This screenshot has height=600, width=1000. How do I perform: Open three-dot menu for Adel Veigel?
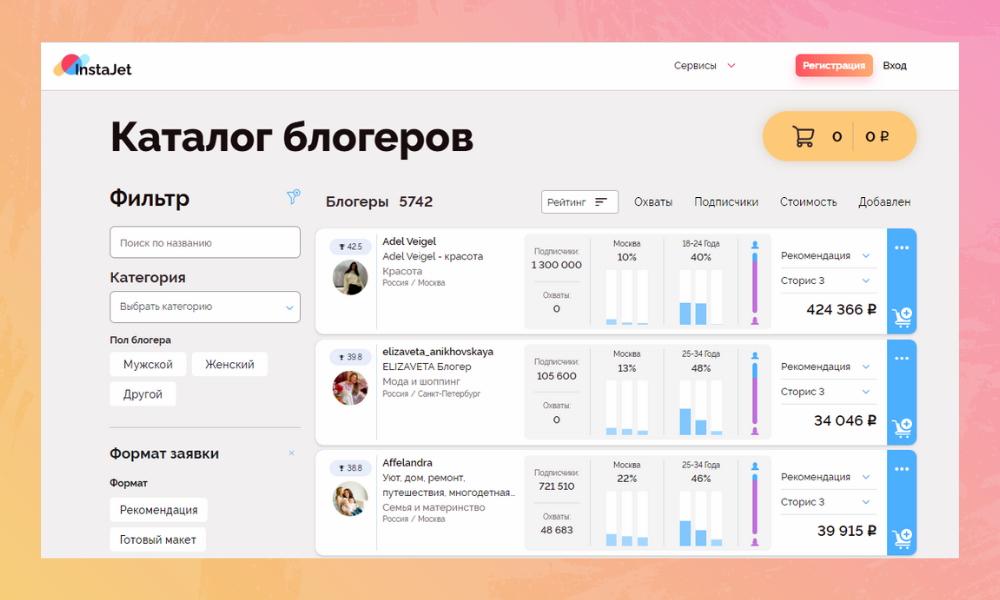click(x=902, y=248)
